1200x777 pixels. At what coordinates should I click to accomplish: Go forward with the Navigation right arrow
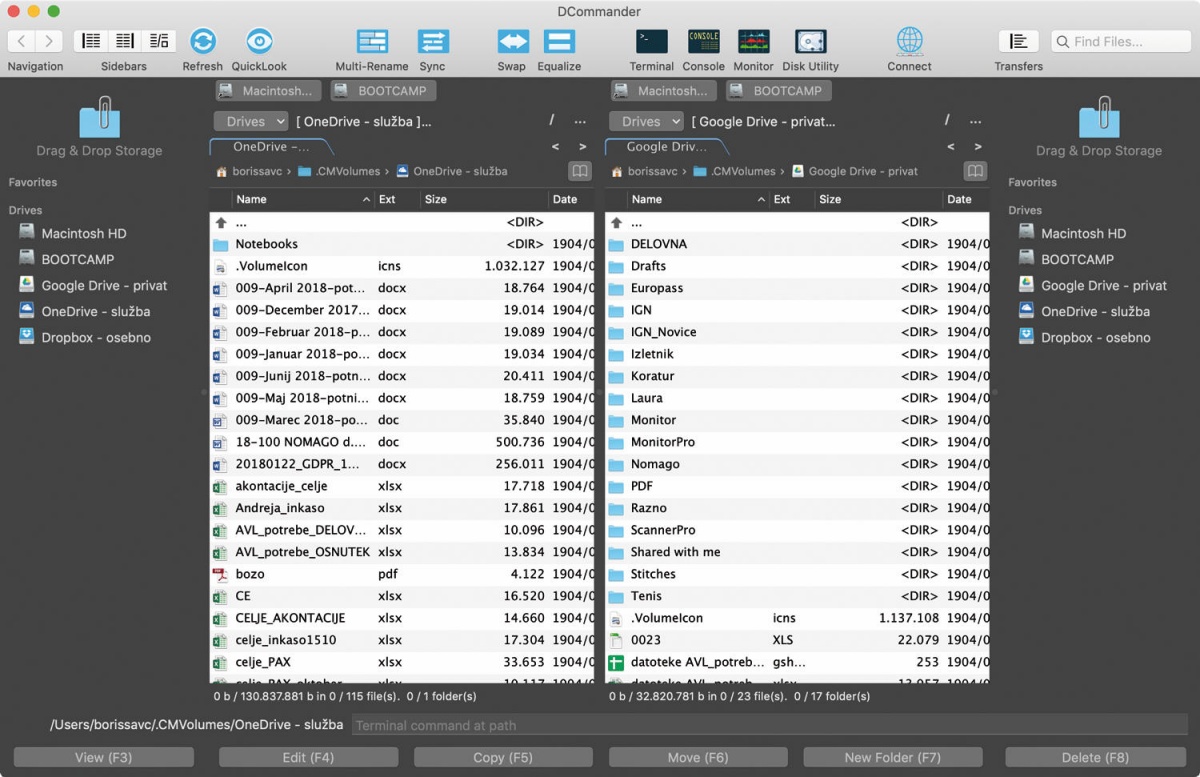pos(49,41)
